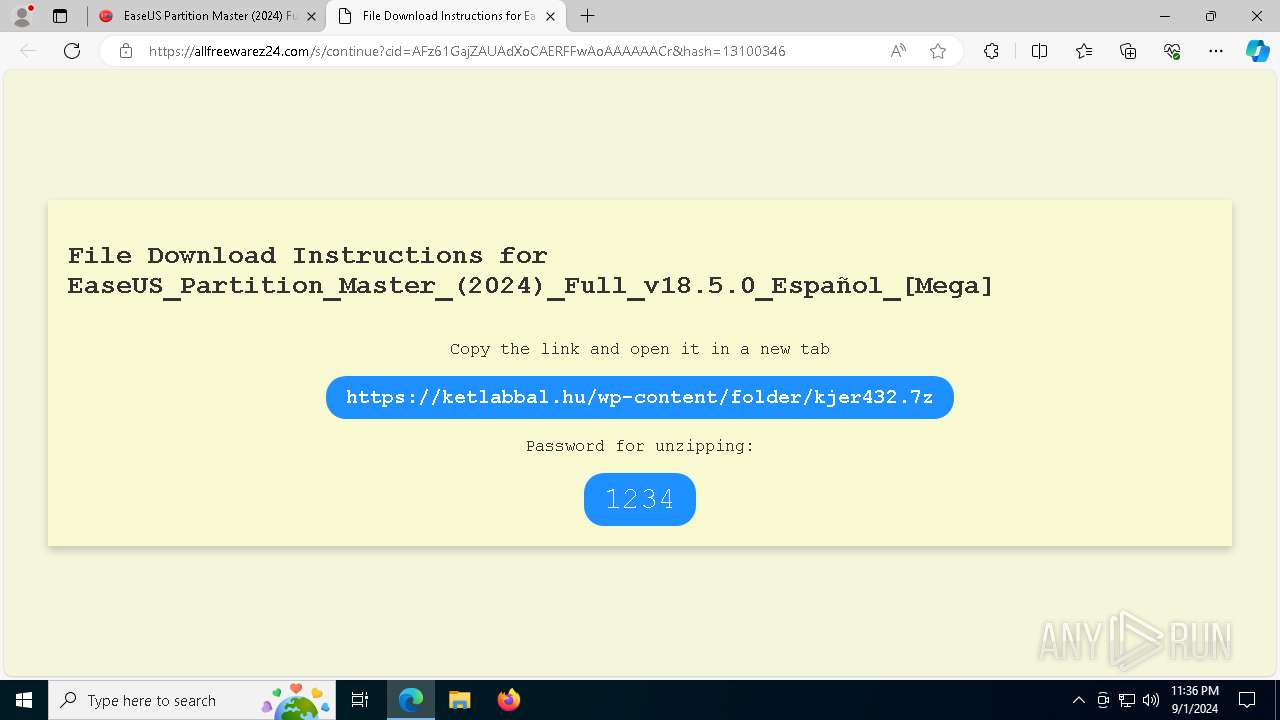Viewport: 1280px width, 720px height.
Task: Enable split screen view
Action: (x=1039, y=51)
